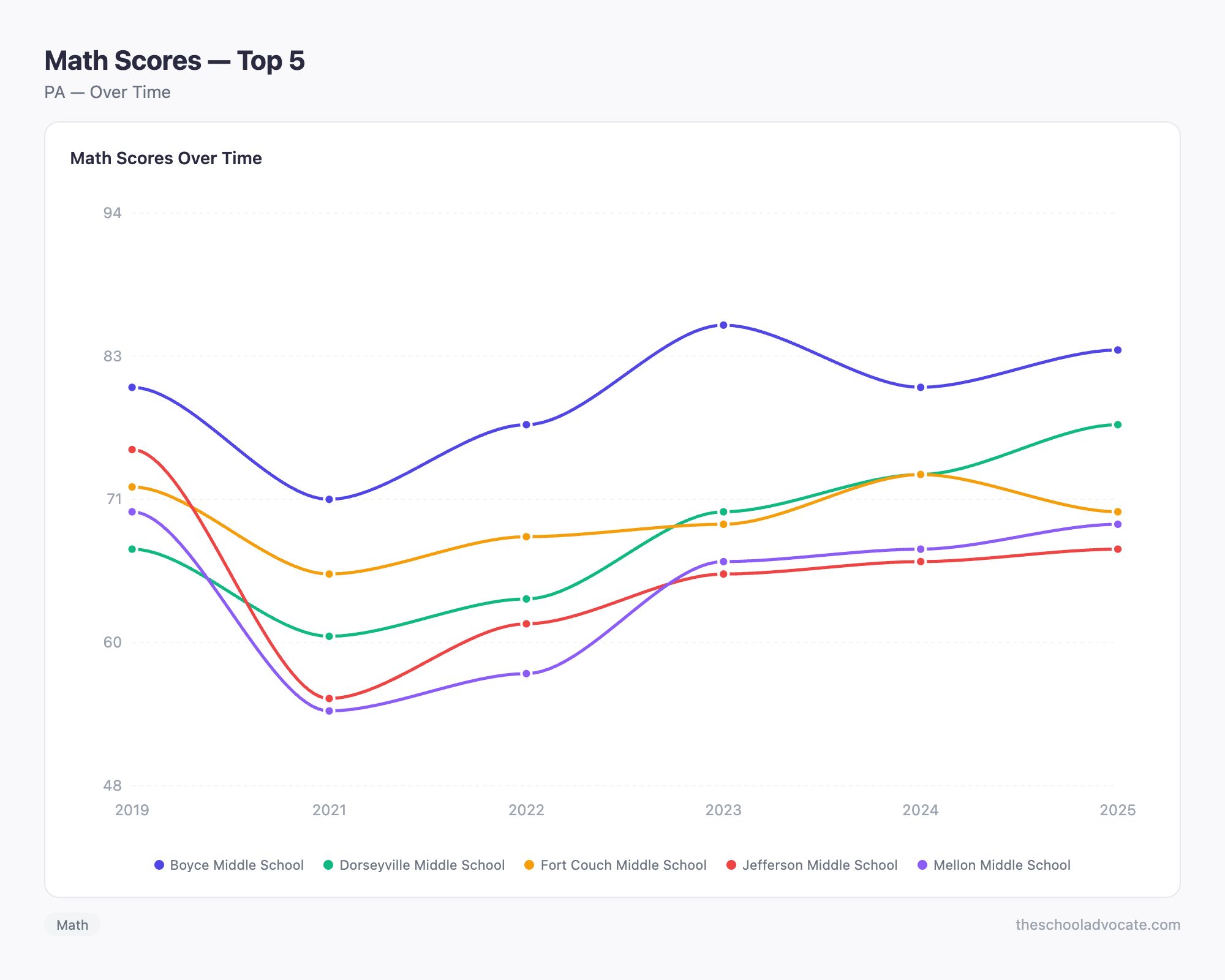Select Mellon purple data point for 2023
Image resolution: width=1225 pixels, height=980 pixels.
click(723, 562)
